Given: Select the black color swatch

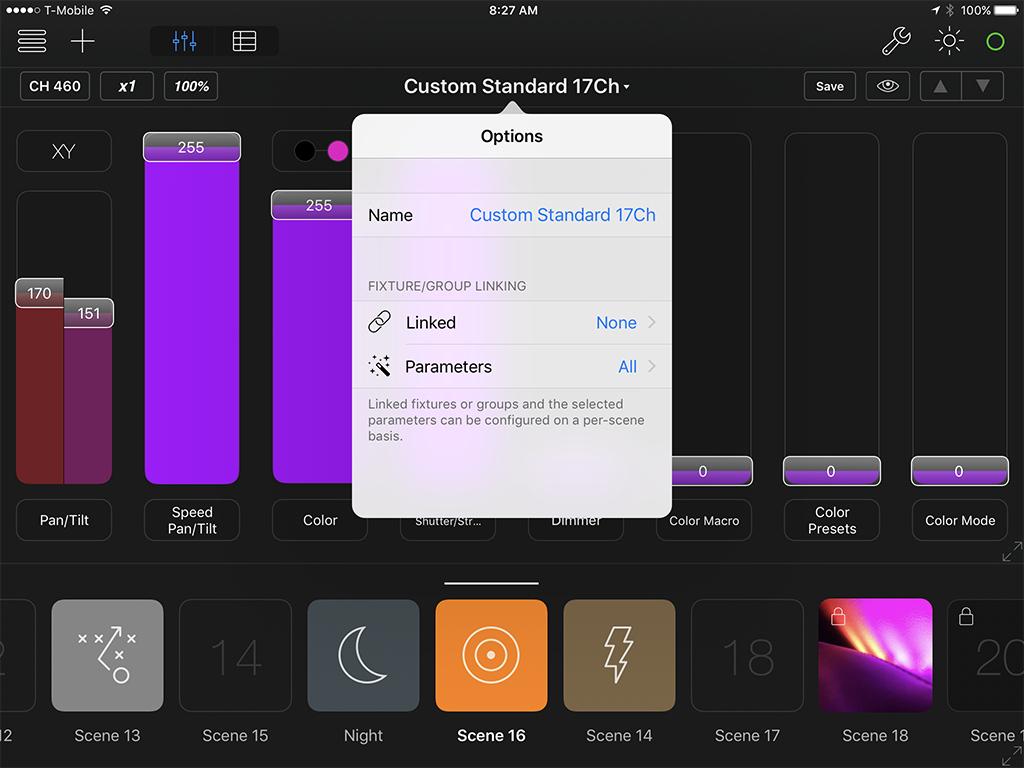Looking at the screenshot, I should (304, 151).
